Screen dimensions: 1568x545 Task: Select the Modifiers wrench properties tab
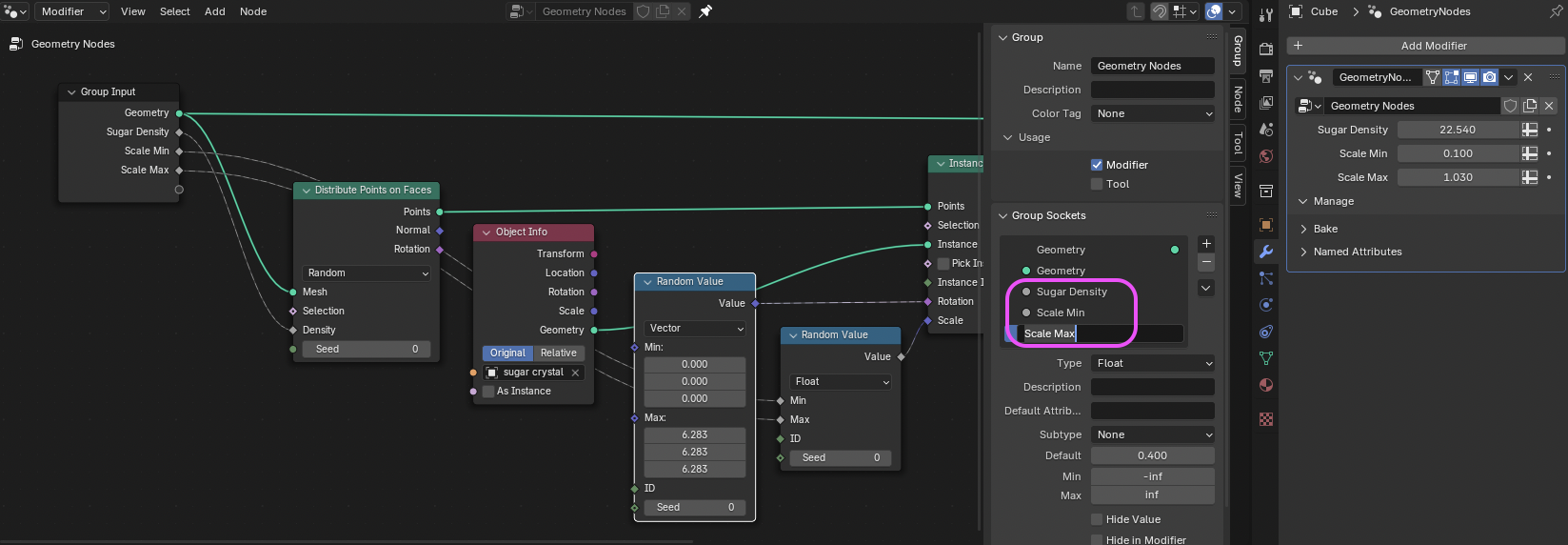pyautogui.click(x=1265, y=252)
